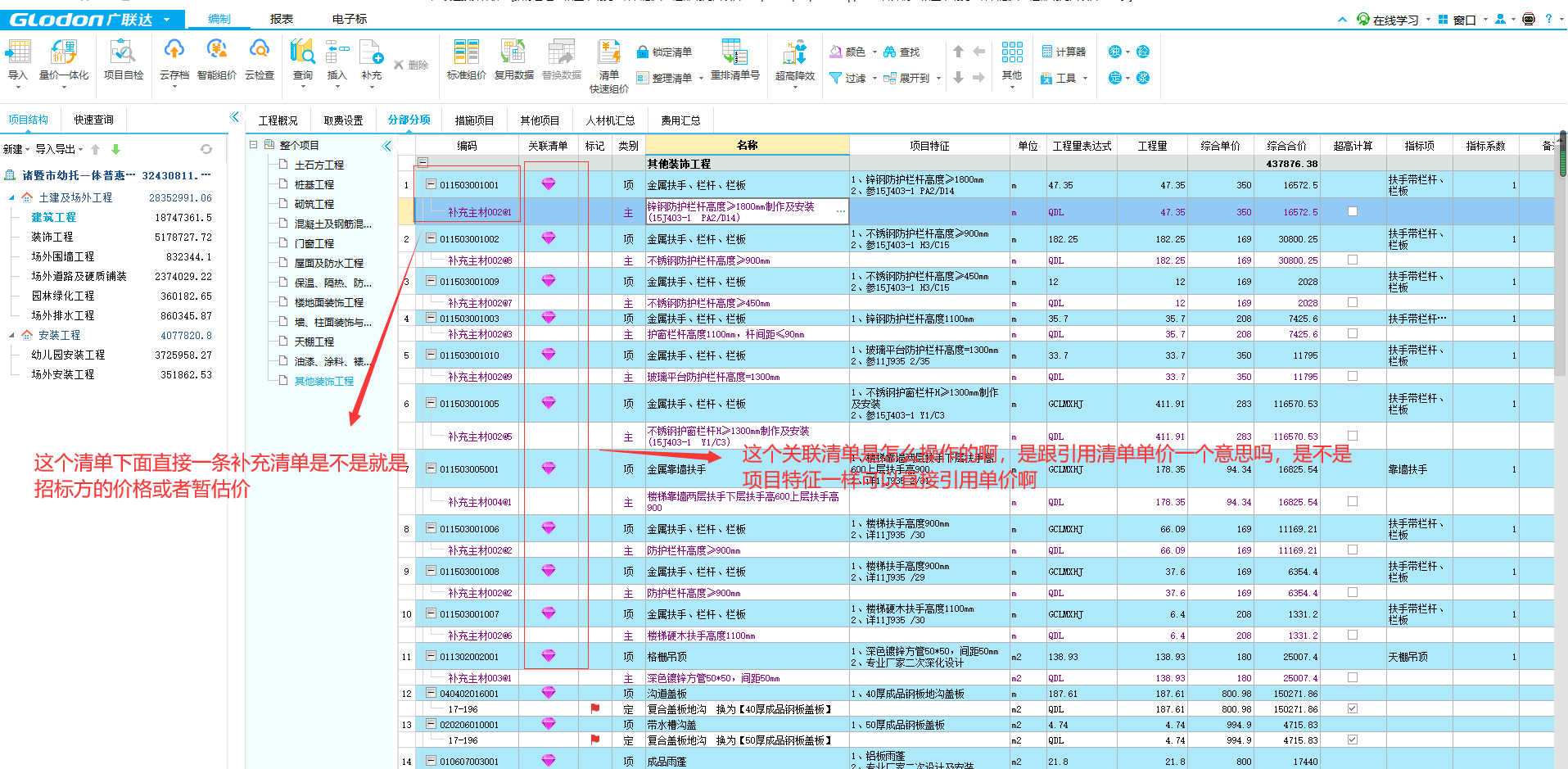Click the 查找 find binoculars icon
The width and height of the screenshot is (1568, 769).
coord(889,52)
